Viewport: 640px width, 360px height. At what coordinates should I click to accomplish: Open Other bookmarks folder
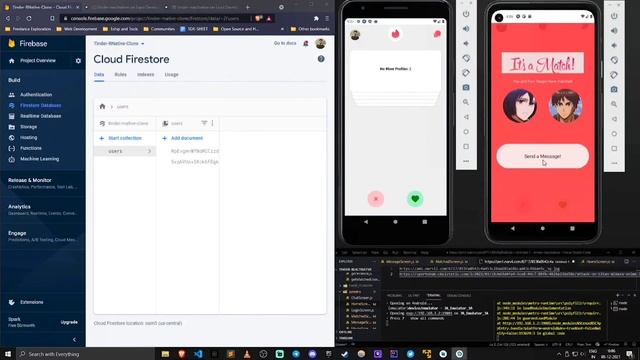(310, 29)
